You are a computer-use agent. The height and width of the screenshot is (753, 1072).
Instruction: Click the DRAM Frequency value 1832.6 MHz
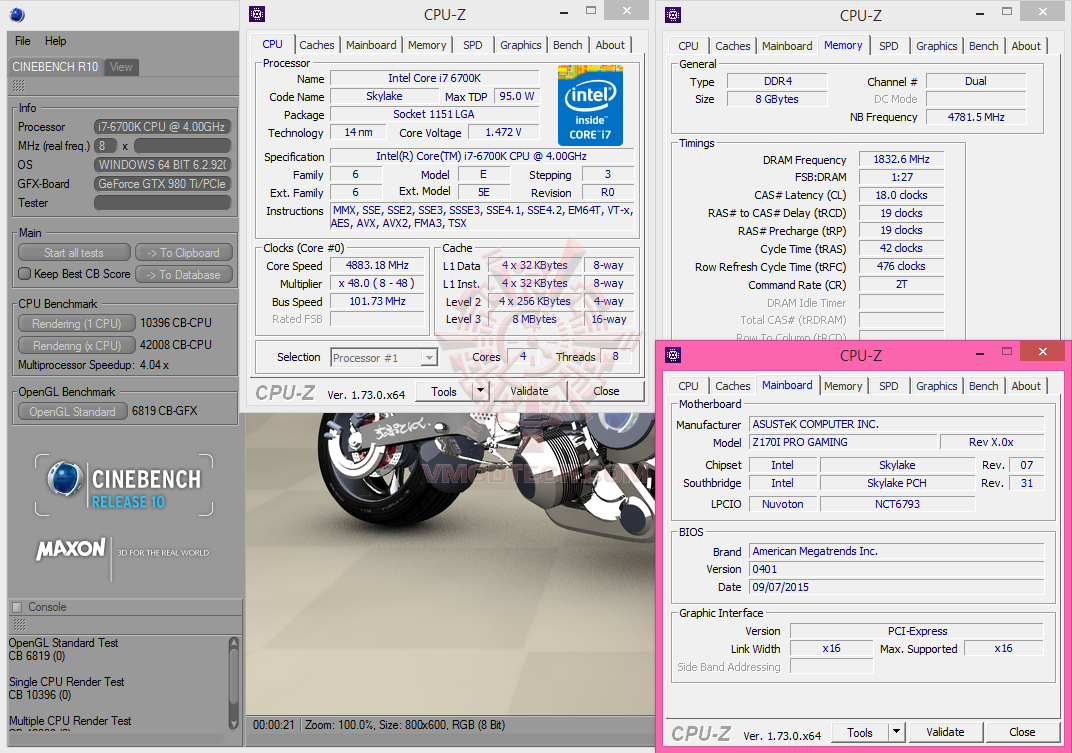901,159
